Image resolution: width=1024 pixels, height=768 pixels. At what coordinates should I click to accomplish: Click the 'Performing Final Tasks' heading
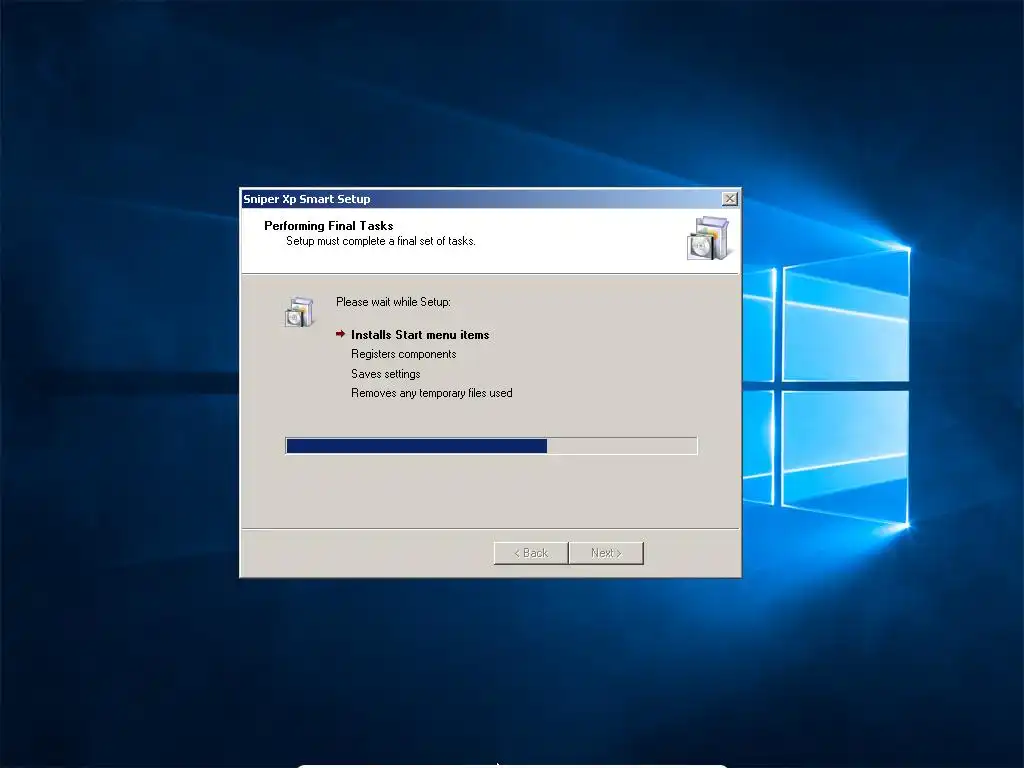[328, 226]
